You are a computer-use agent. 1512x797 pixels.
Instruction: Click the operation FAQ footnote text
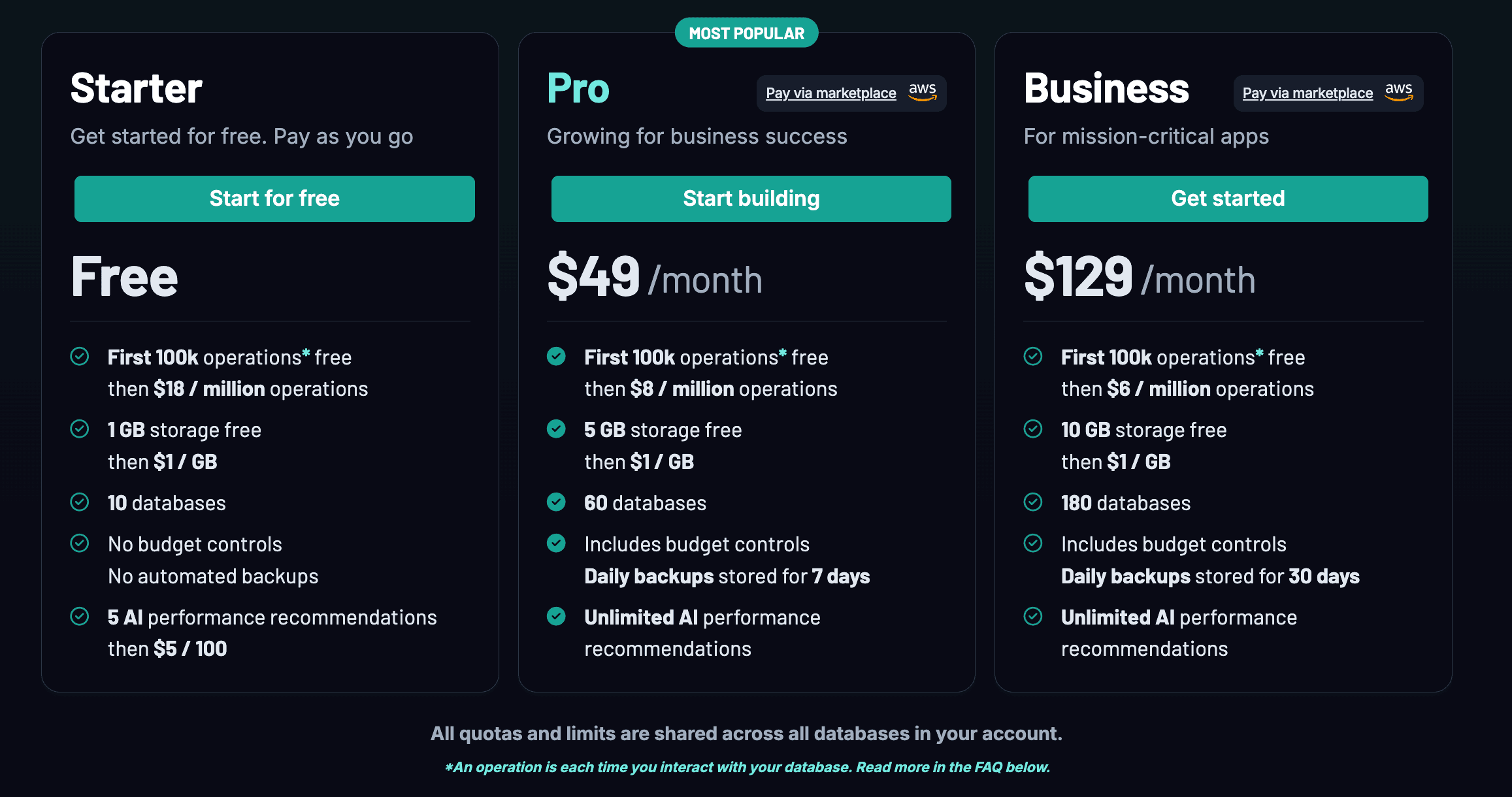747,767
